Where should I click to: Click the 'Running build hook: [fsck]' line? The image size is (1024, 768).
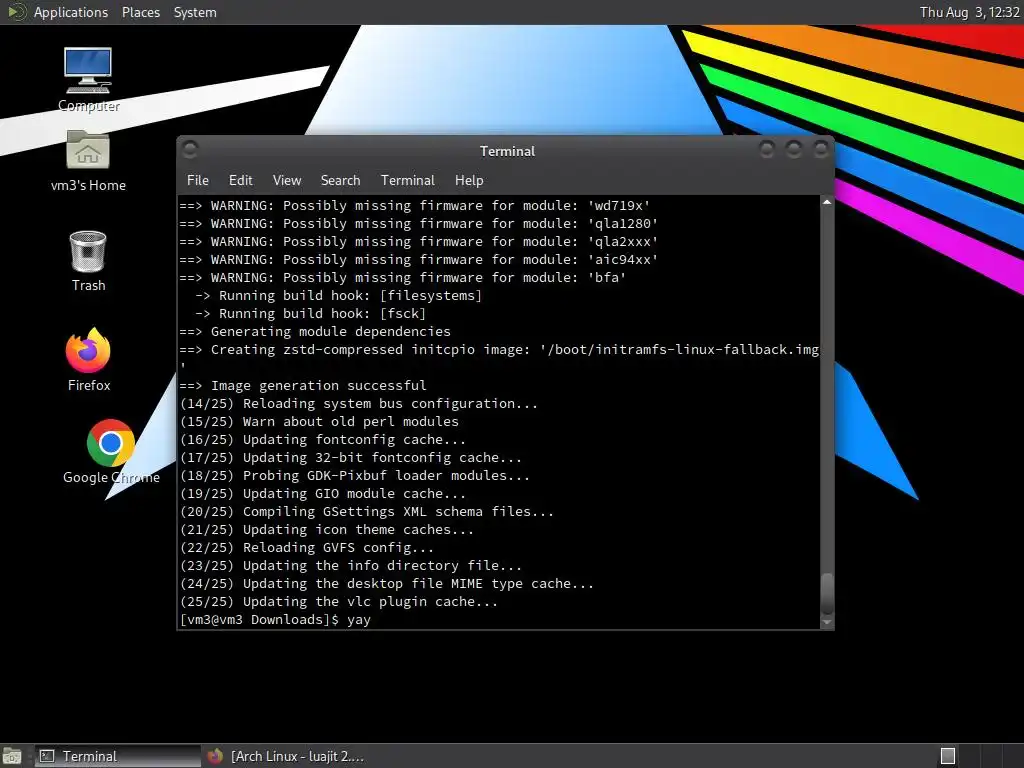click(x=310, y=313)
